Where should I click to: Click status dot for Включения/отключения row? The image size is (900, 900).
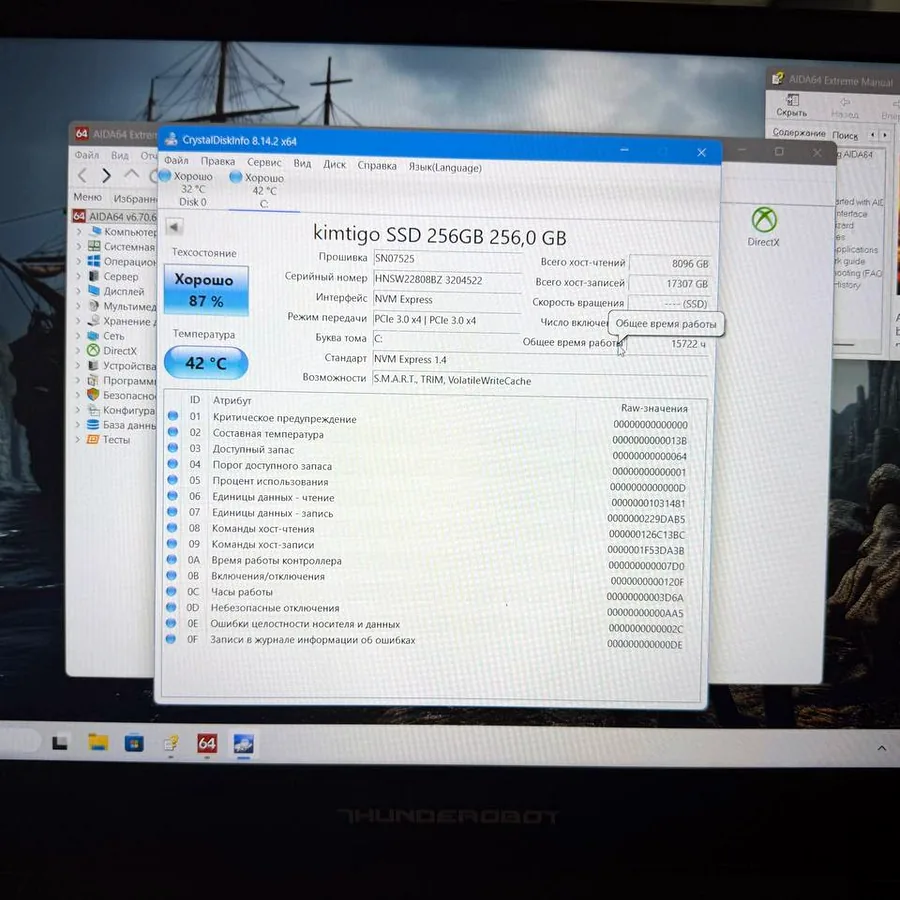[172, 575]
